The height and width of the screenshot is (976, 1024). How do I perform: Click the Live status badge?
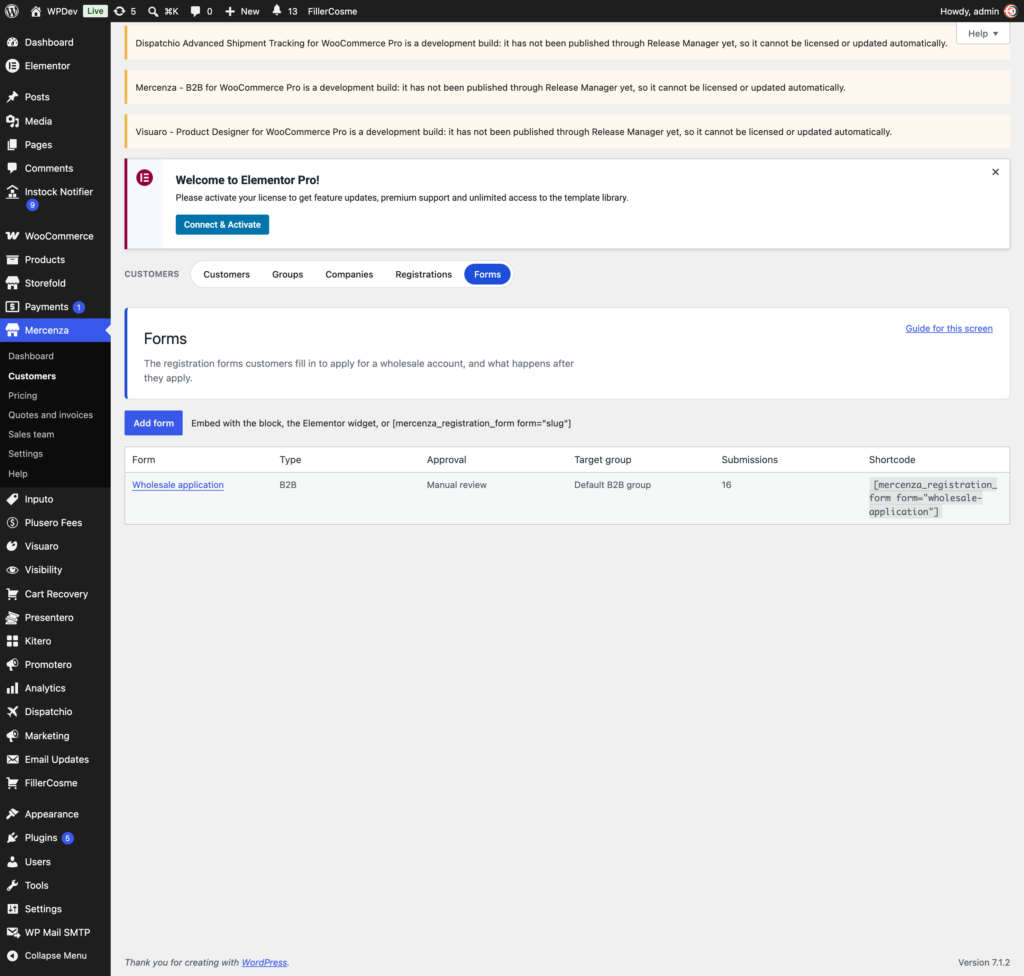tap(95, 11)
